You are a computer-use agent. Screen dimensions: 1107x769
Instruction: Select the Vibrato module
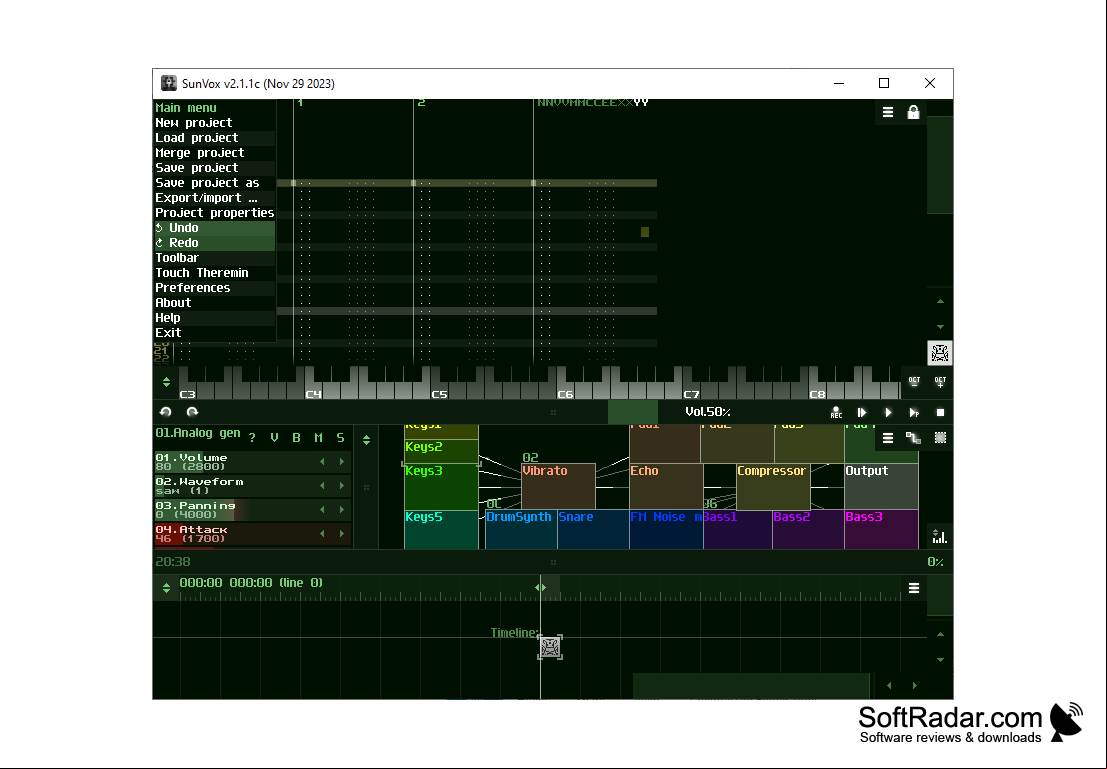click(558, 486)
